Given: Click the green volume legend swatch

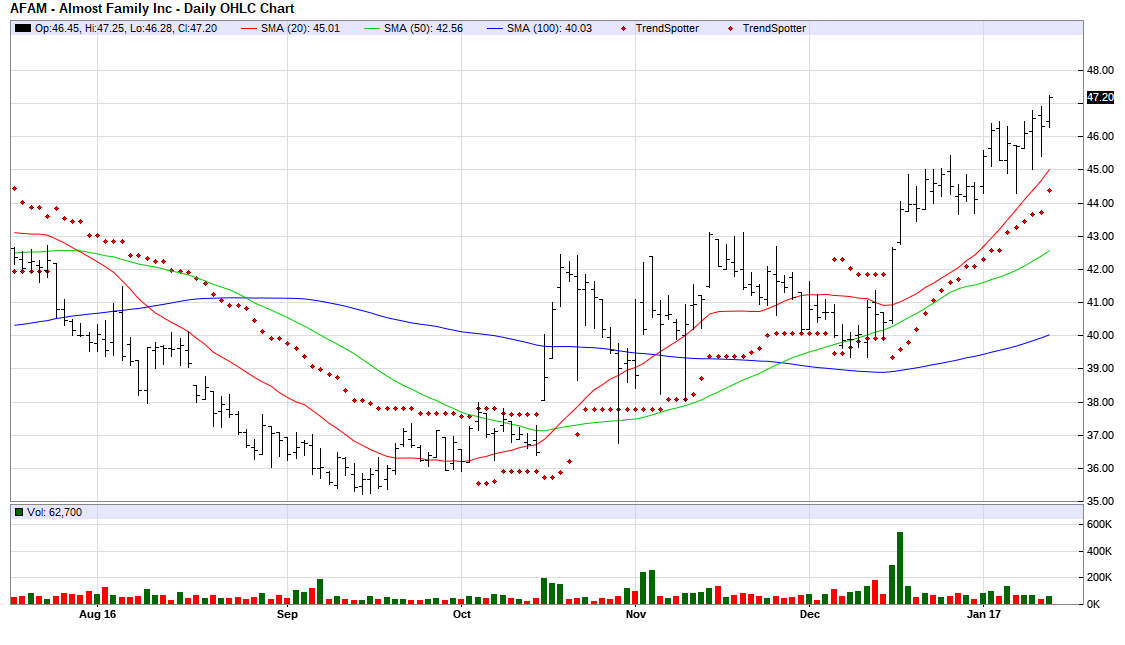Looking at the screenshot, I should 19,512.
